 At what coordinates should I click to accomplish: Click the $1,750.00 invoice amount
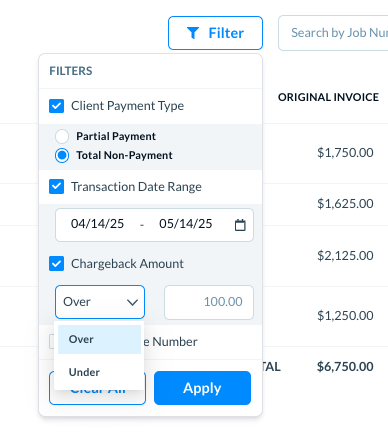pos(345,153)
